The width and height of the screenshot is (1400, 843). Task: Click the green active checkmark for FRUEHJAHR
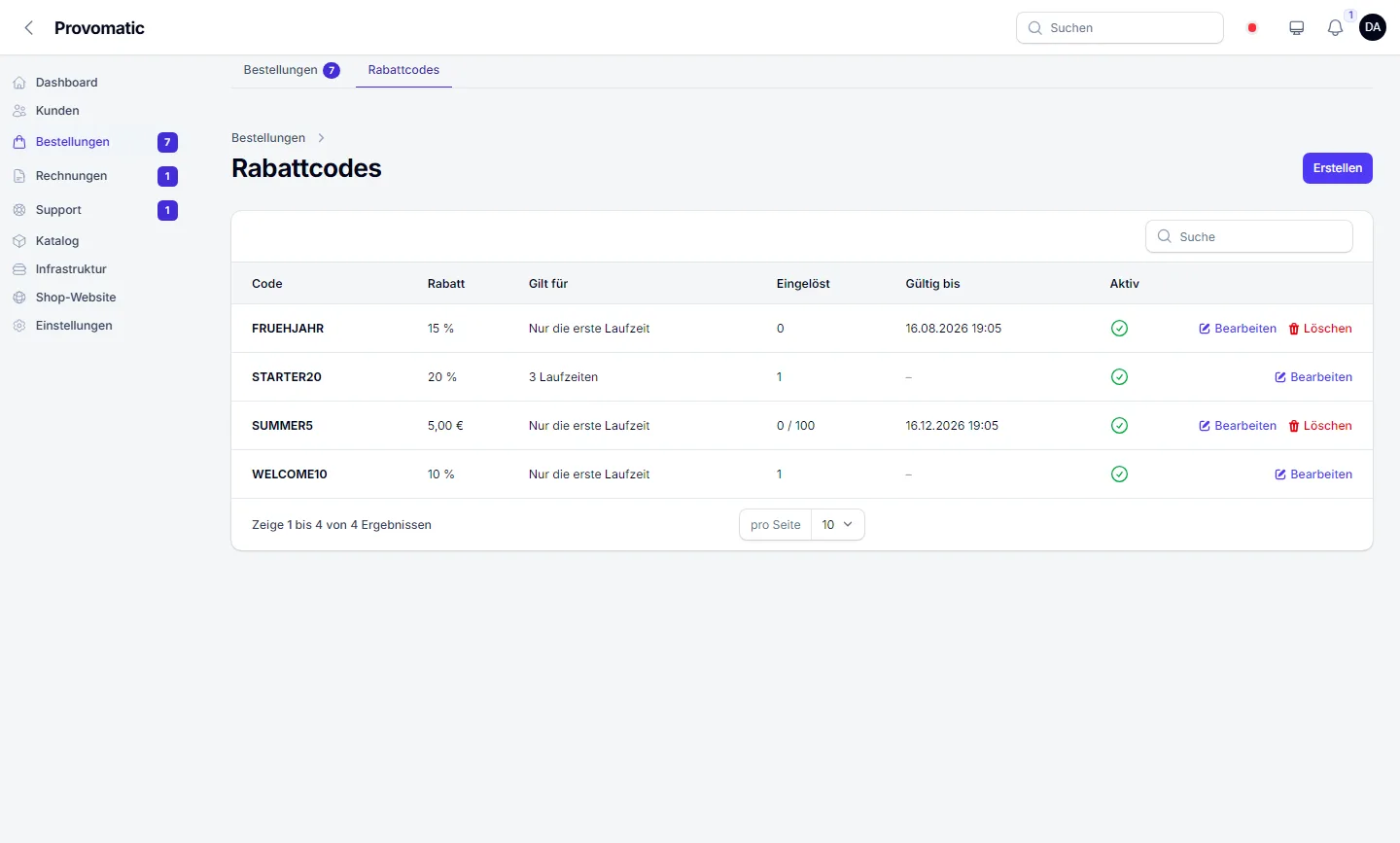click(1119, 329)
